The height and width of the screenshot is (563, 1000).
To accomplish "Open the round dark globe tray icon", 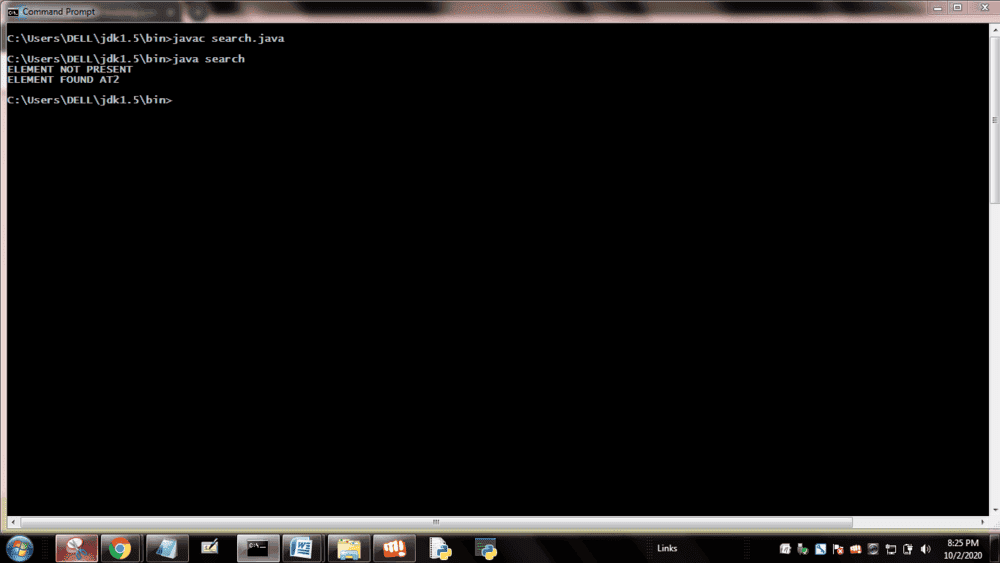I will (873, 549).
